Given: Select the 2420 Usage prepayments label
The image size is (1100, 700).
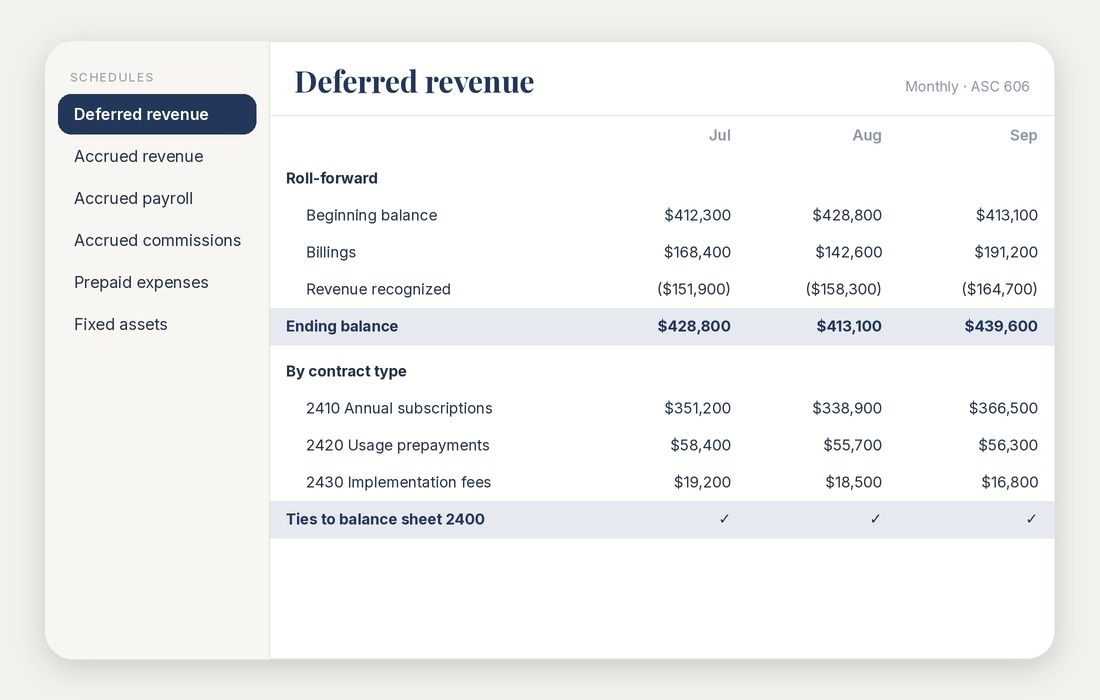Looking at the screenshot, I should tap(398, 445).
